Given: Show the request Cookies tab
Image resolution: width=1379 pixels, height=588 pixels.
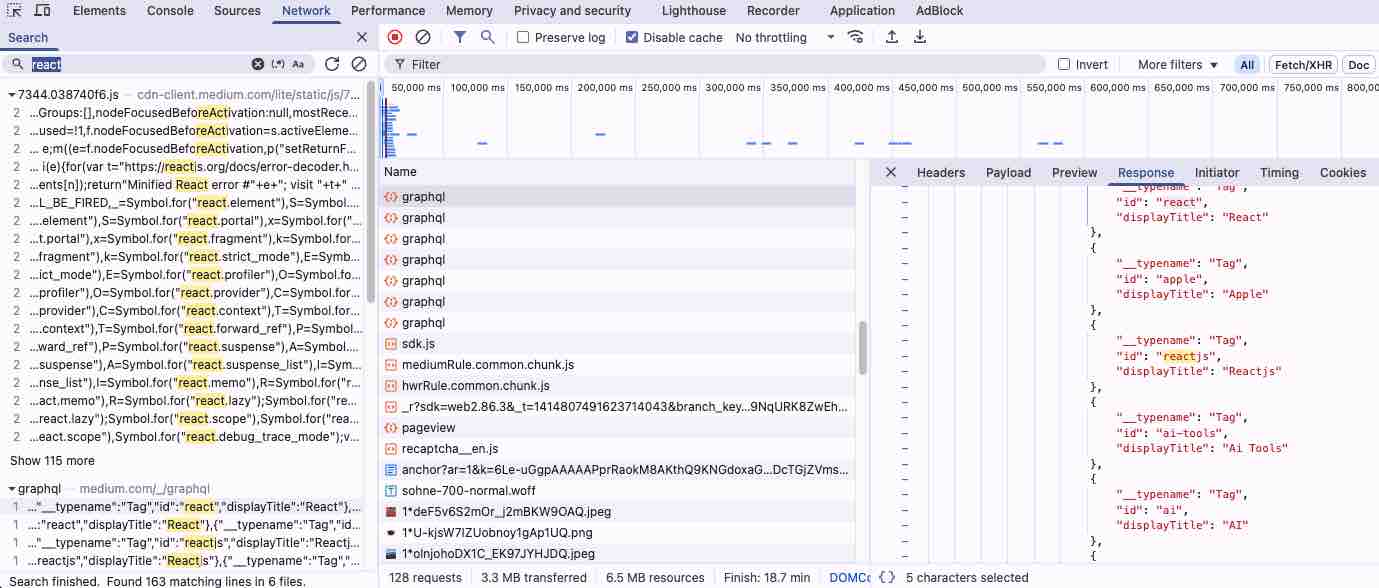Looking at the screenshot, I should [x=1343, y=172].
